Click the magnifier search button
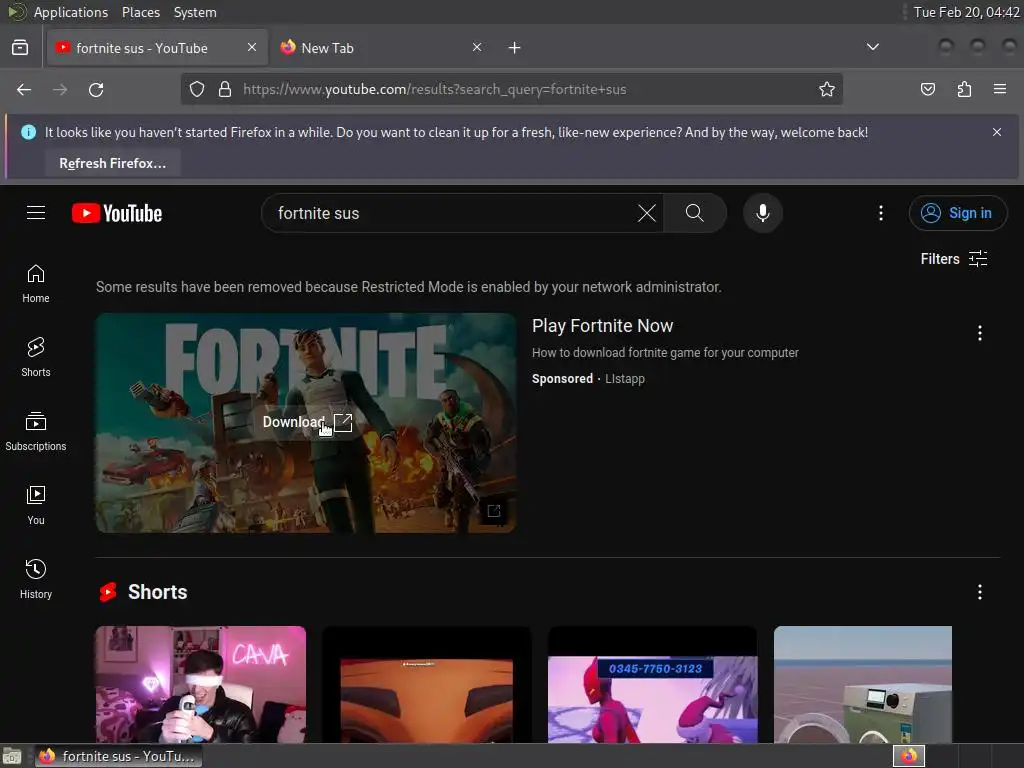Image resolution: width=1024 pixels, height=768 pixels. click(695, 213)
